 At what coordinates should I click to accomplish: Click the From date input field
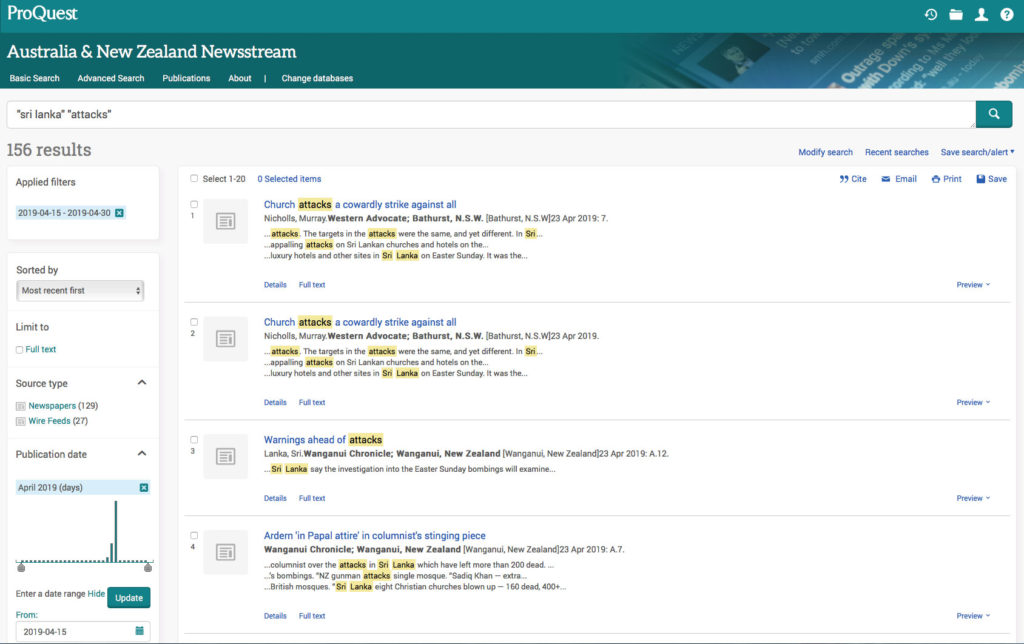(83, 632)
